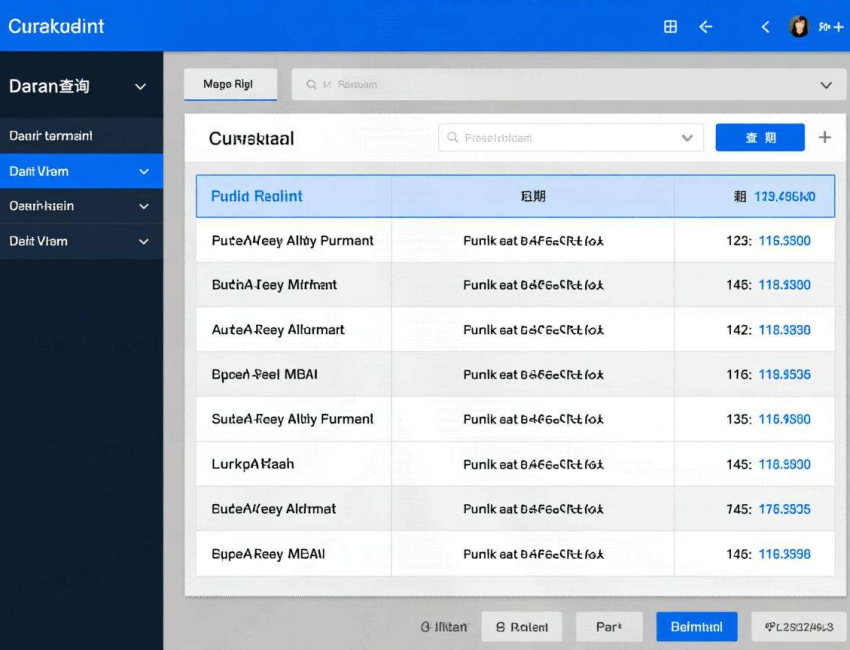Click the grid layout icon in header

[671, 27]
